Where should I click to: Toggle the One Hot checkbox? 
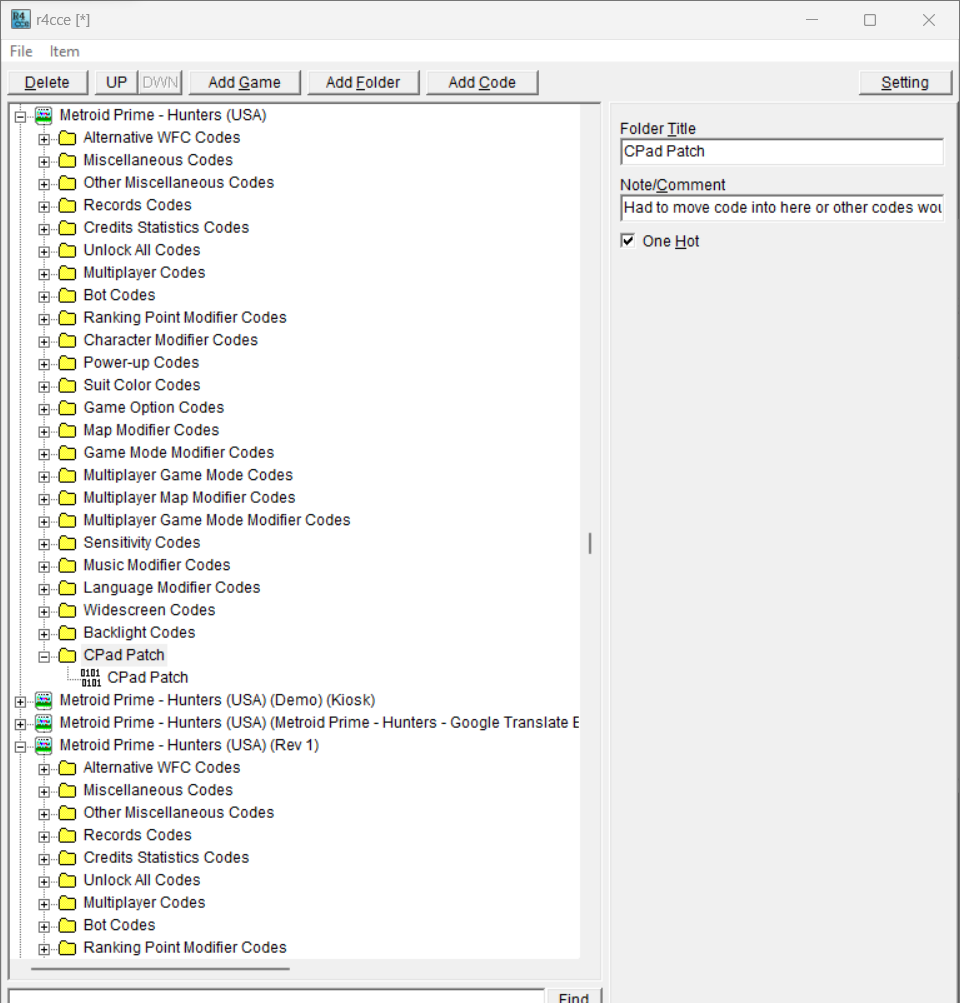point(627,241)
